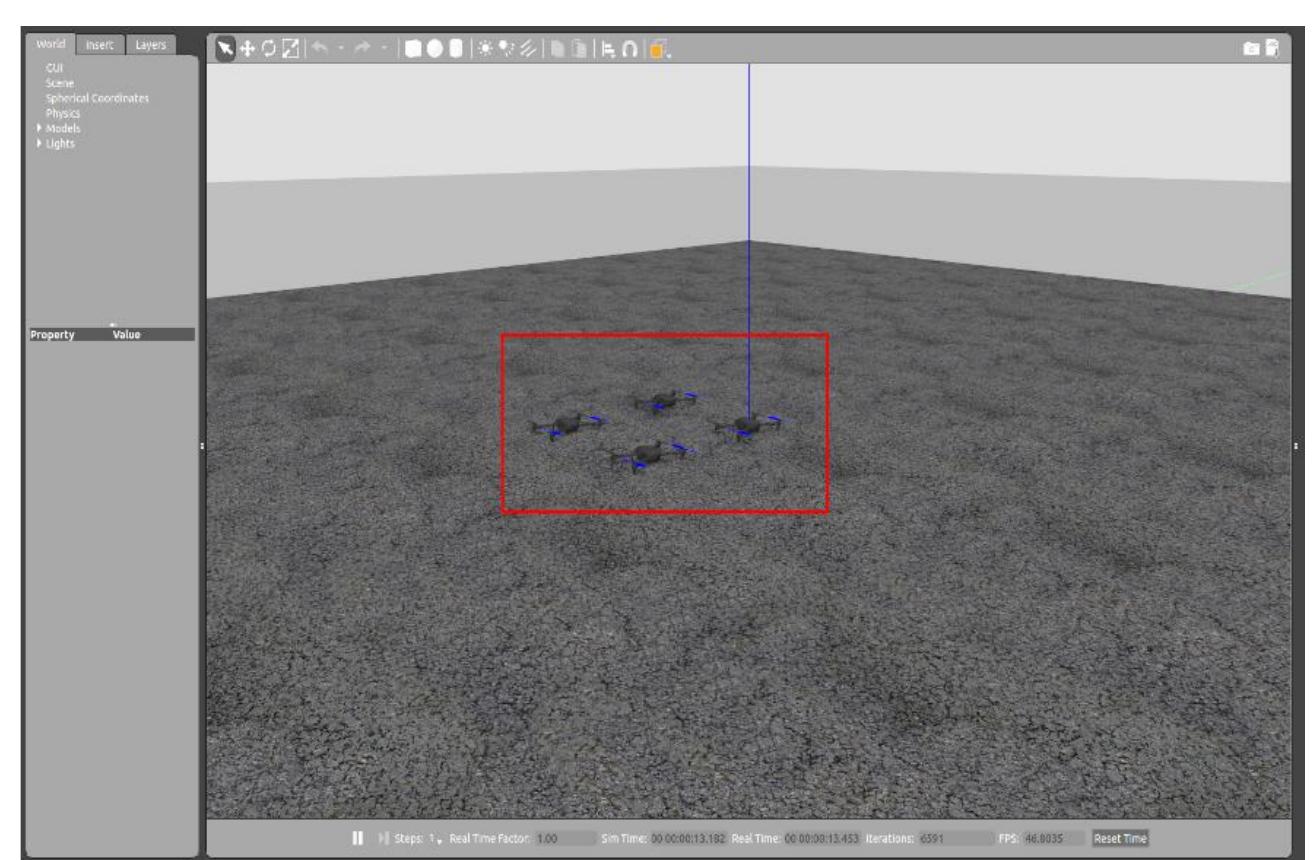Switch to the Layers tab
The height and width of the screenshot is (860, 1312).
[150, 44]
